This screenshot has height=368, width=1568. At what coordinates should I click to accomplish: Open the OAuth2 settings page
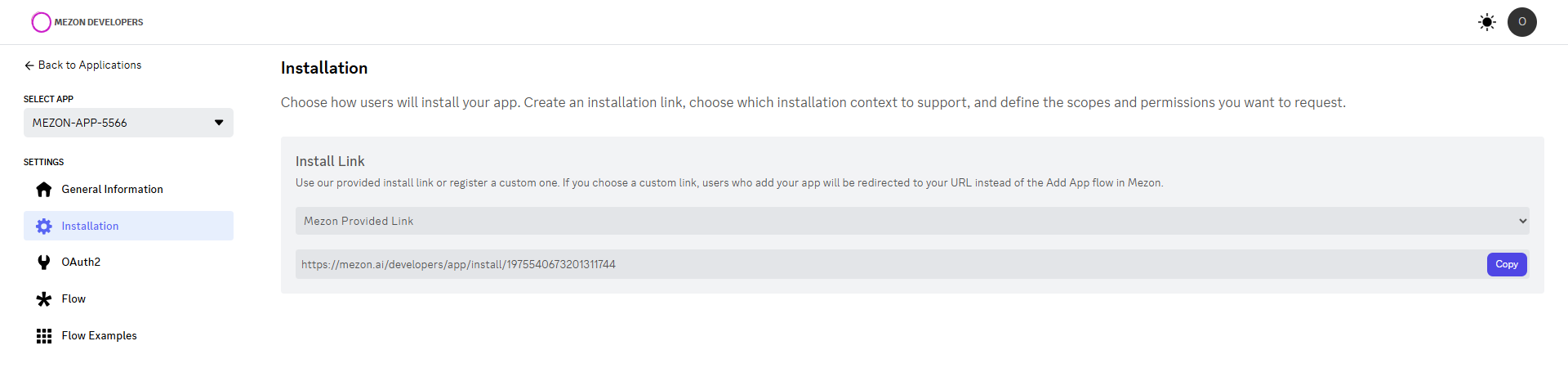tap(82, 263)
